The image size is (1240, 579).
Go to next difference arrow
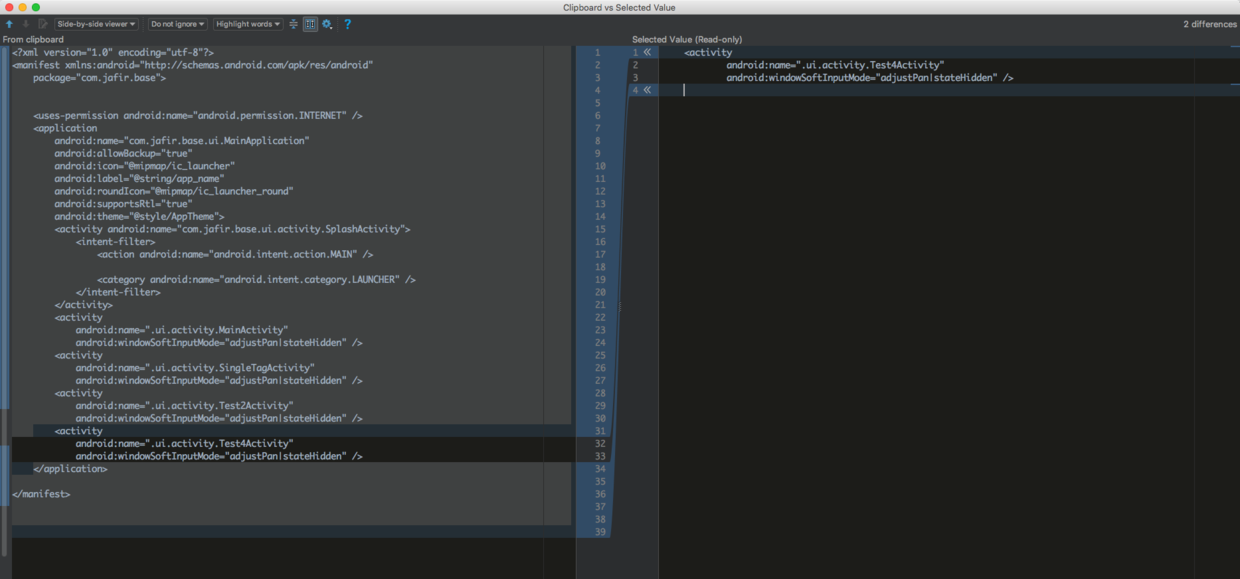(x=26, y=24)
